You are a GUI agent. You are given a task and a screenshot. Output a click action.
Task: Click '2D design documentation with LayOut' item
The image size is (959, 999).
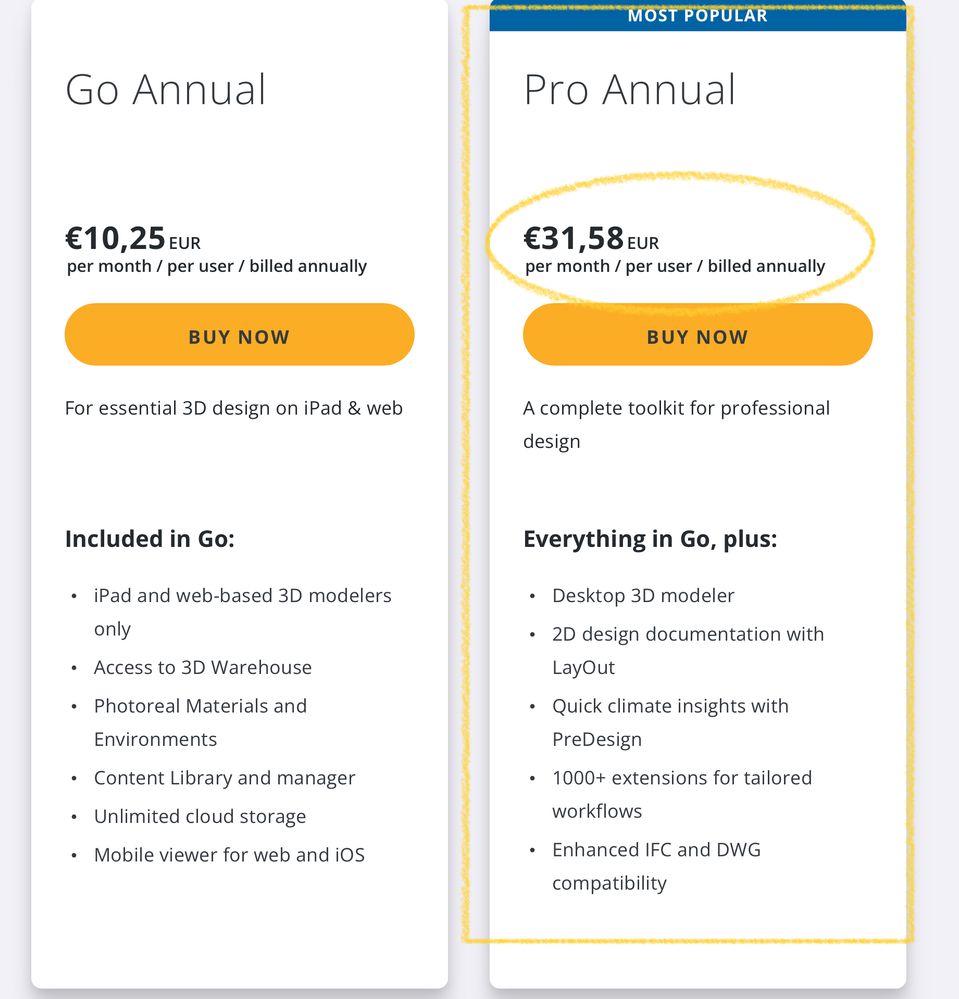tap(688, 650)
